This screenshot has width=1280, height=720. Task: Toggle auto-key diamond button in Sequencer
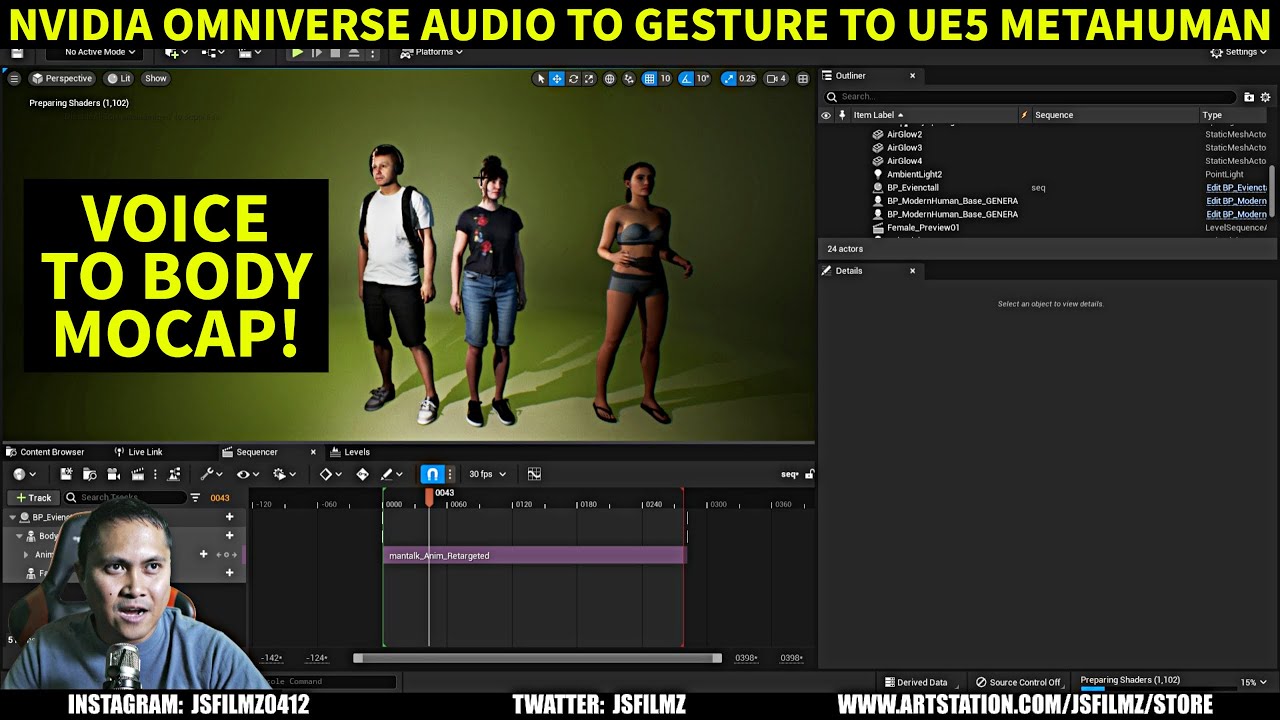point(362,474)
